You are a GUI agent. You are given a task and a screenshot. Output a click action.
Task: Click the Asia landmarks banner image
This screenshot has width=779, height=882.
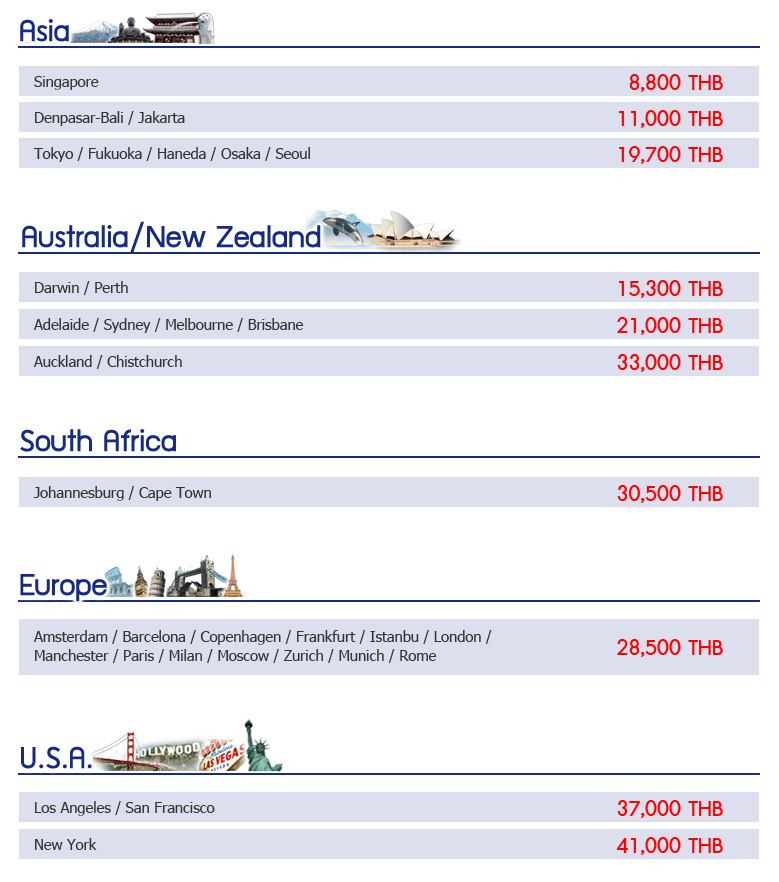pyautogui.click(x=142, y=29)
